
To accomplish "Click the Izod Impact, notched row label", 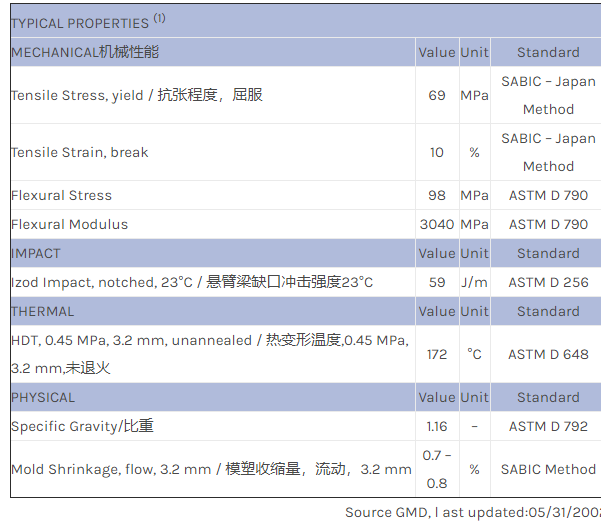I will 192,282.
